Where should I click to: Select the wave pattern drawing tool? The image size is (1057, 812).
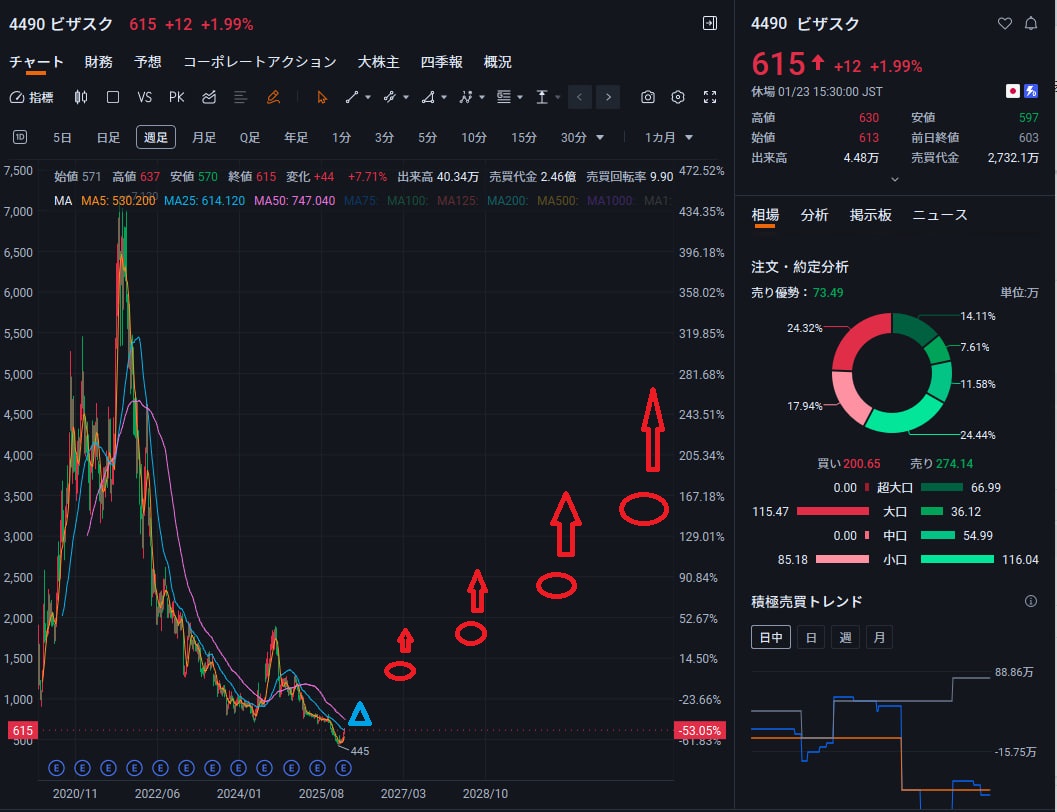(466, 97)
